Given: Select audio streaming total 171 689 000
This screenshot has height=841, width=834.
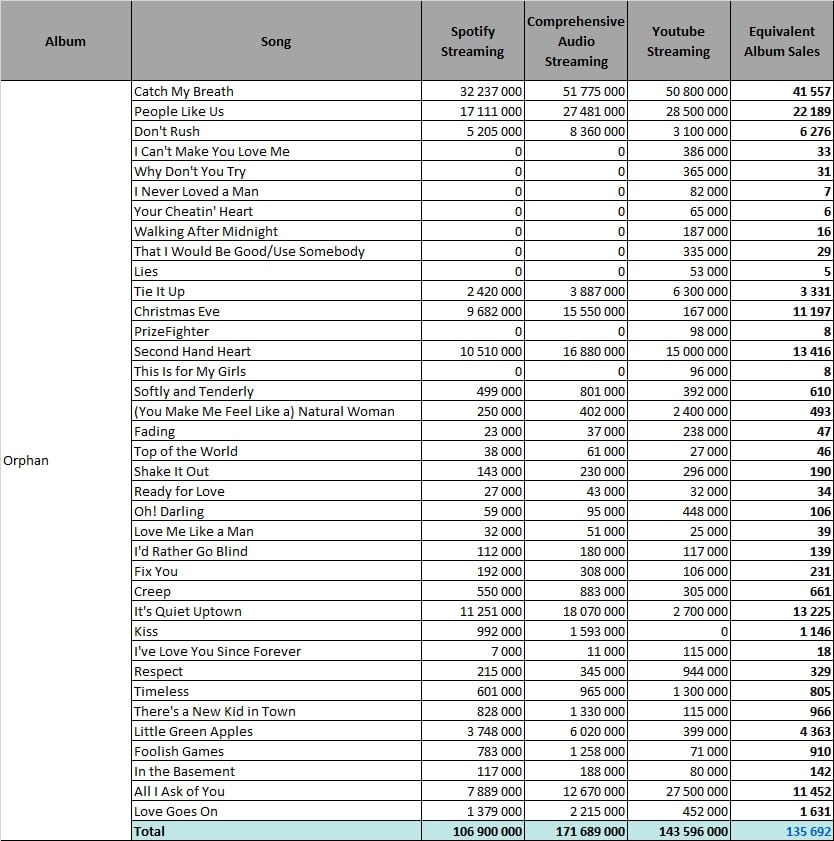Looking at the screenshot, I should click(576, 831).
